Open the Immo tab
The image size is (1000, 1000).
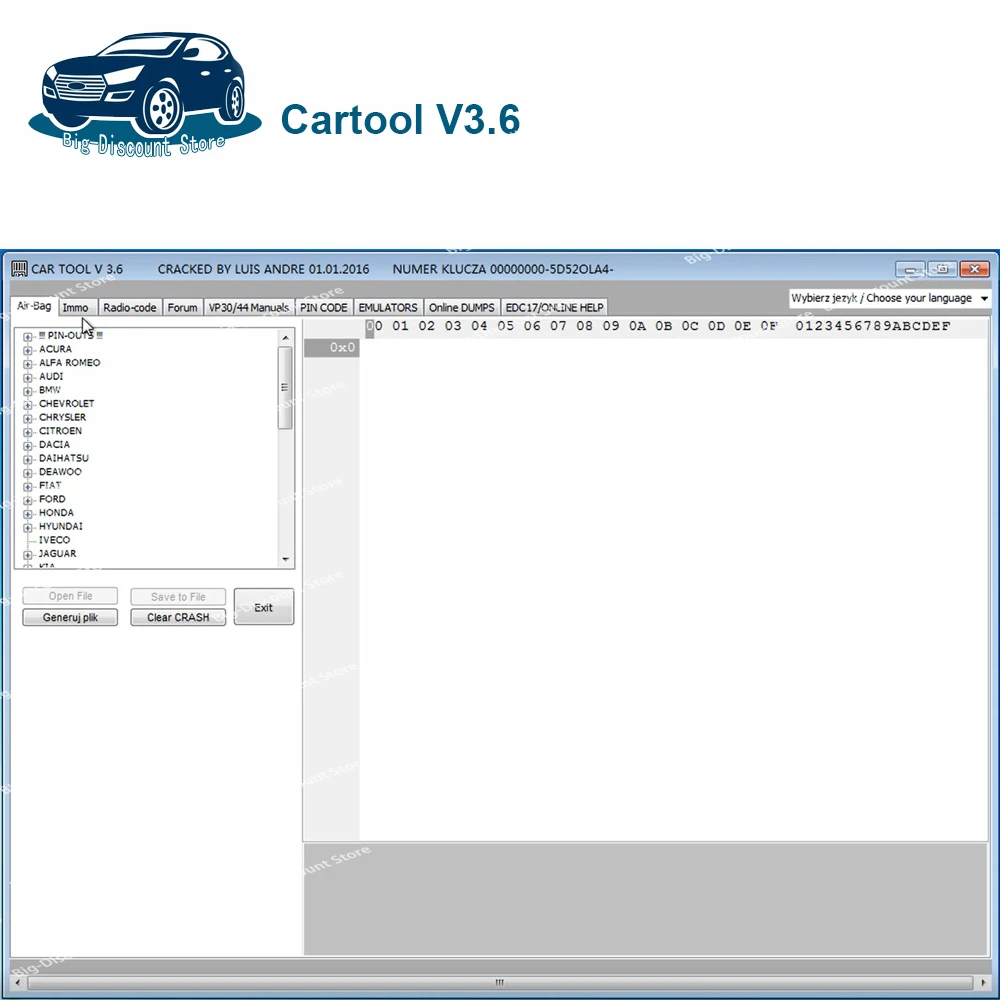coord(76,308)
